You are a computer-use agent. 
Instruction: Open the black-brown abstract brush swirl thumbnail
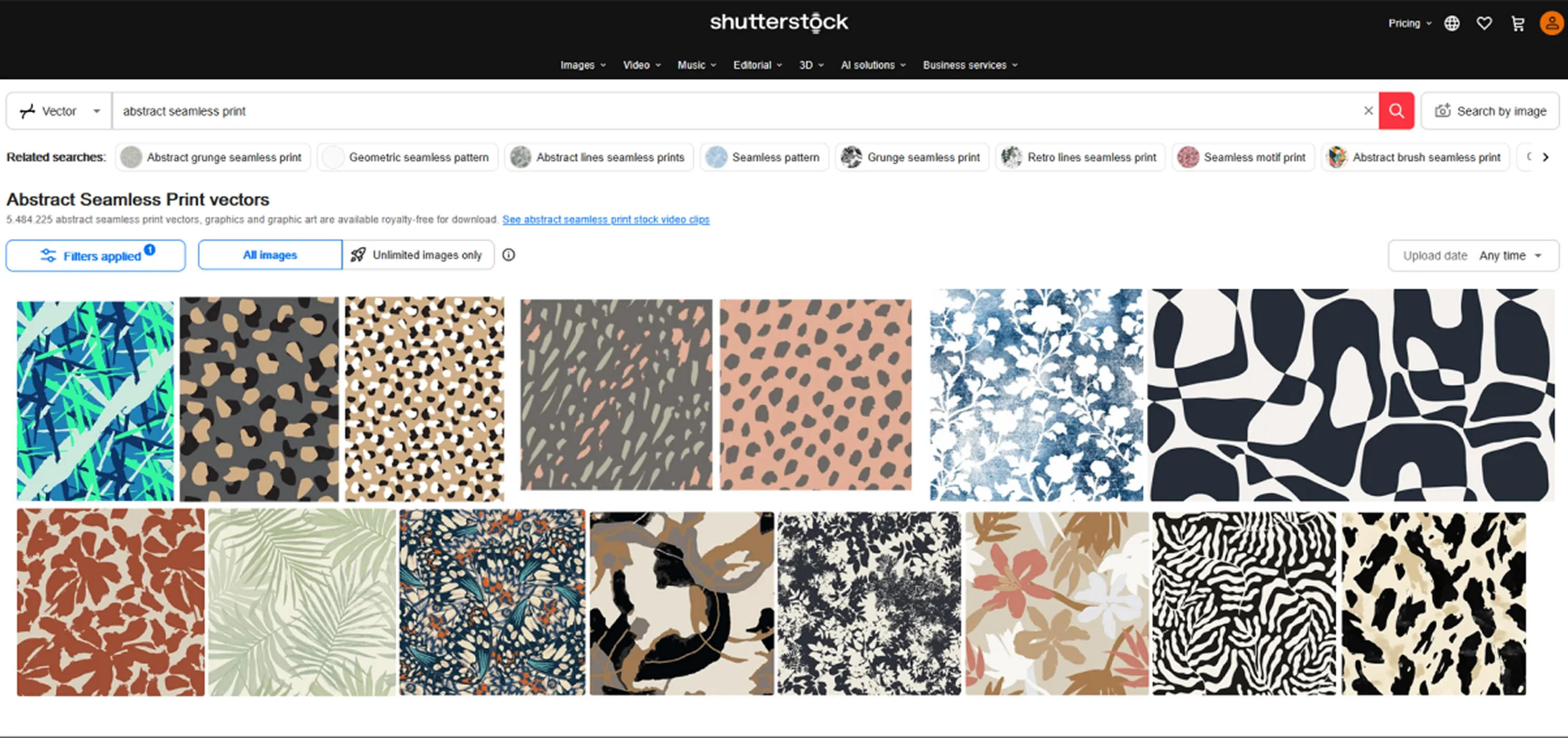click(682, 603)
